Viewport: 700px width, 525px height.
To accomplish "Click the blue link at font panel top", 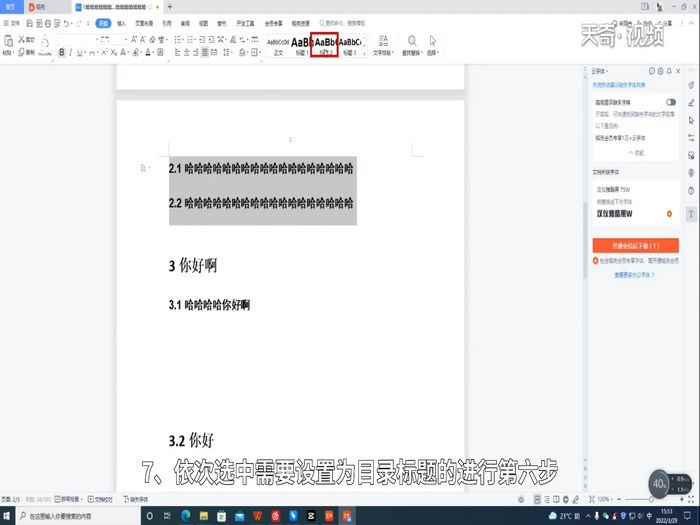I will pyautogui.click(x=618, y=85).
